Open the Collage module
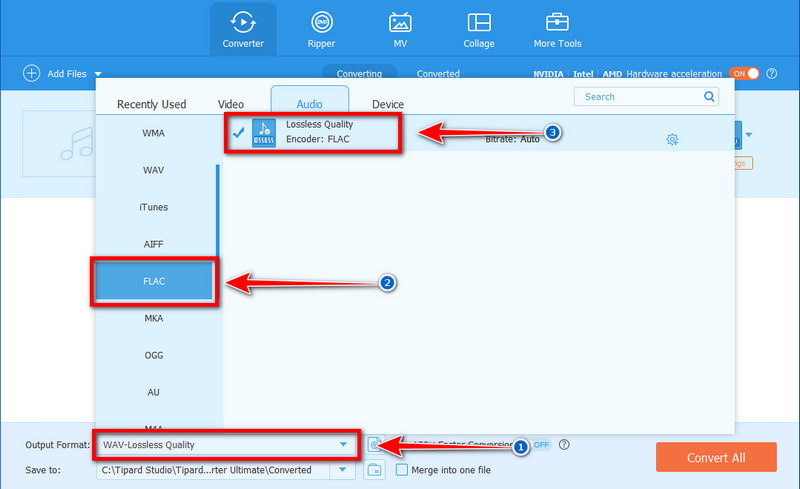Viewport: 800px width, 489px height. [479, 30]
